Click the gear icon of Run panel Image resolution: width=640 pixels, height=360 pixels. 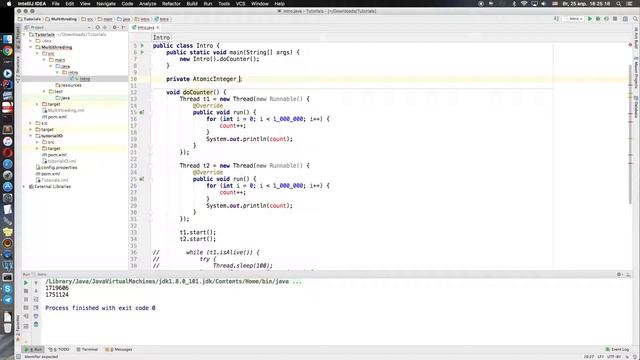point(619,274)
